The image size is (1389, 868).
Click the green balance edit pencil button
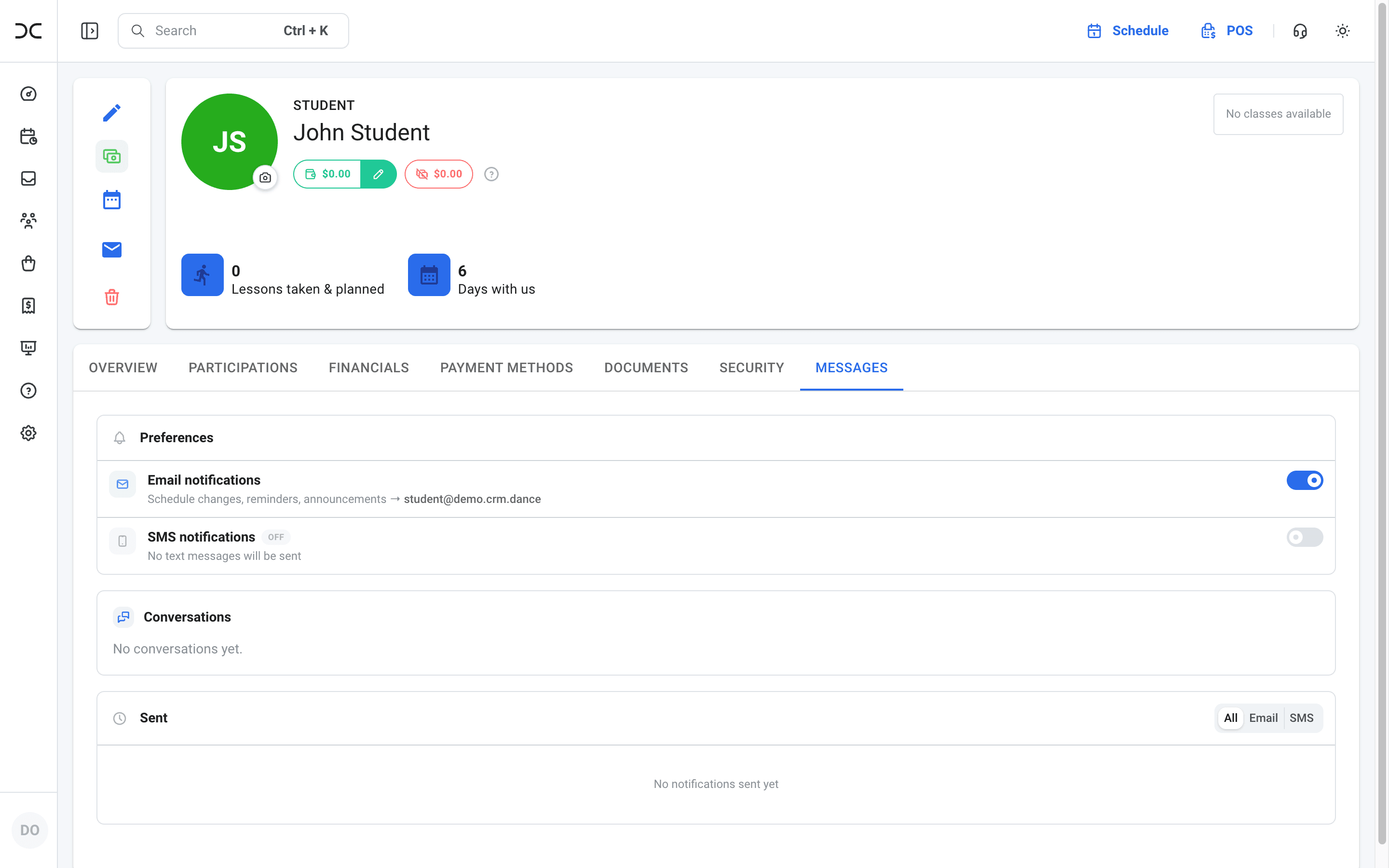click(378, 174)
